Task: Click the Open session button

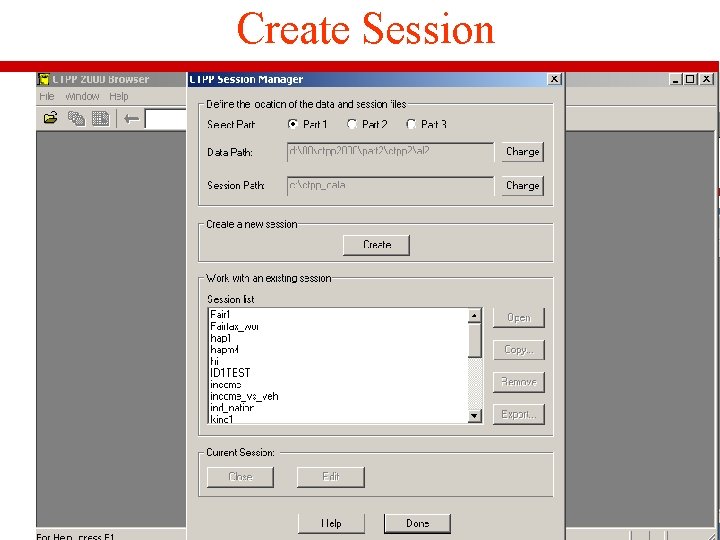Action: (519, 318)
